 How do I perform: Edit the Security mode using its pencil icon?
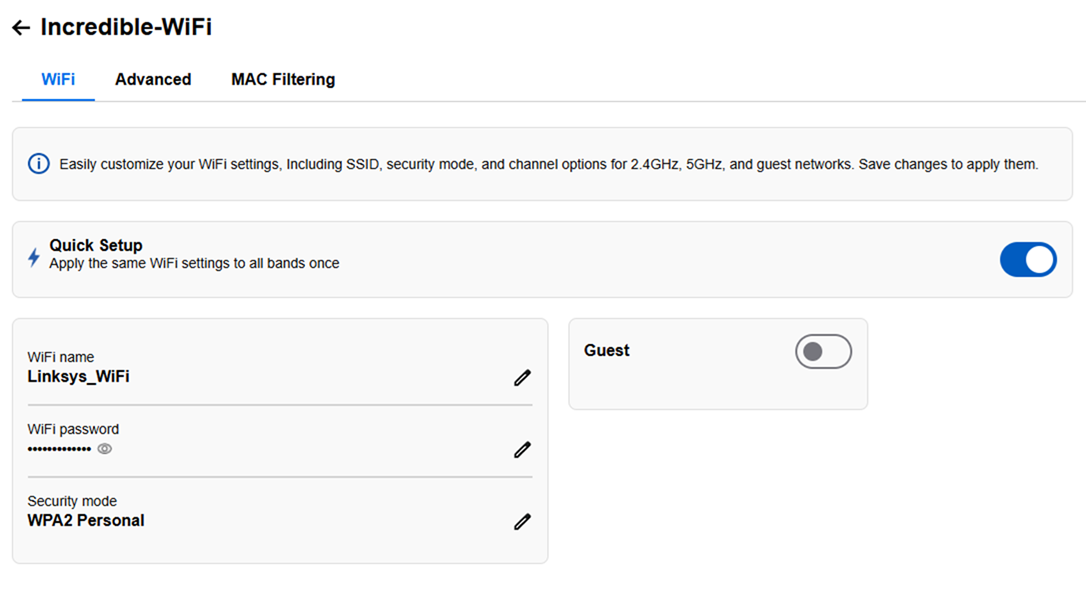(x=522, y=522)
